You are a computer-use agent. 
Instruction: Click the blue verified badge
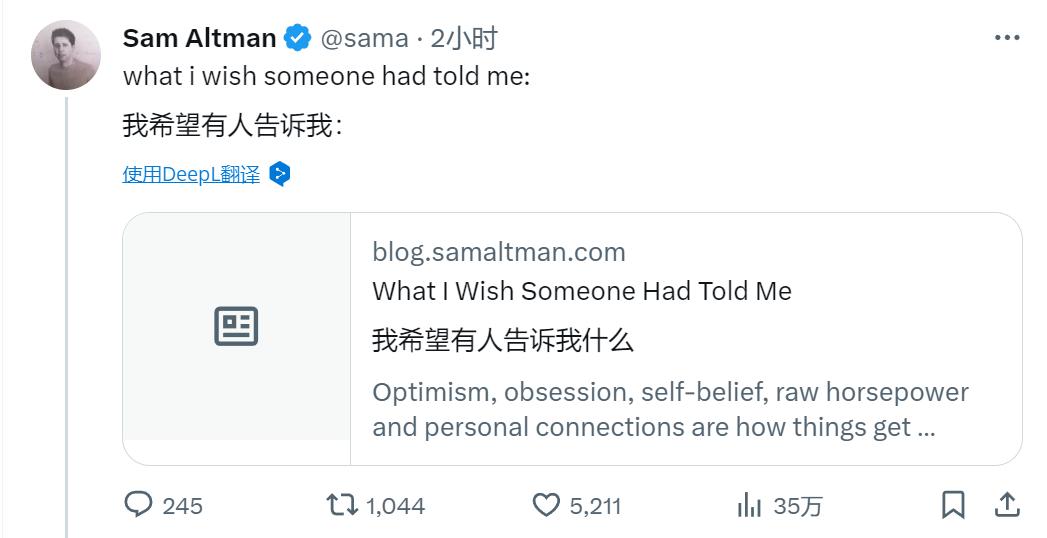(297, 39)
